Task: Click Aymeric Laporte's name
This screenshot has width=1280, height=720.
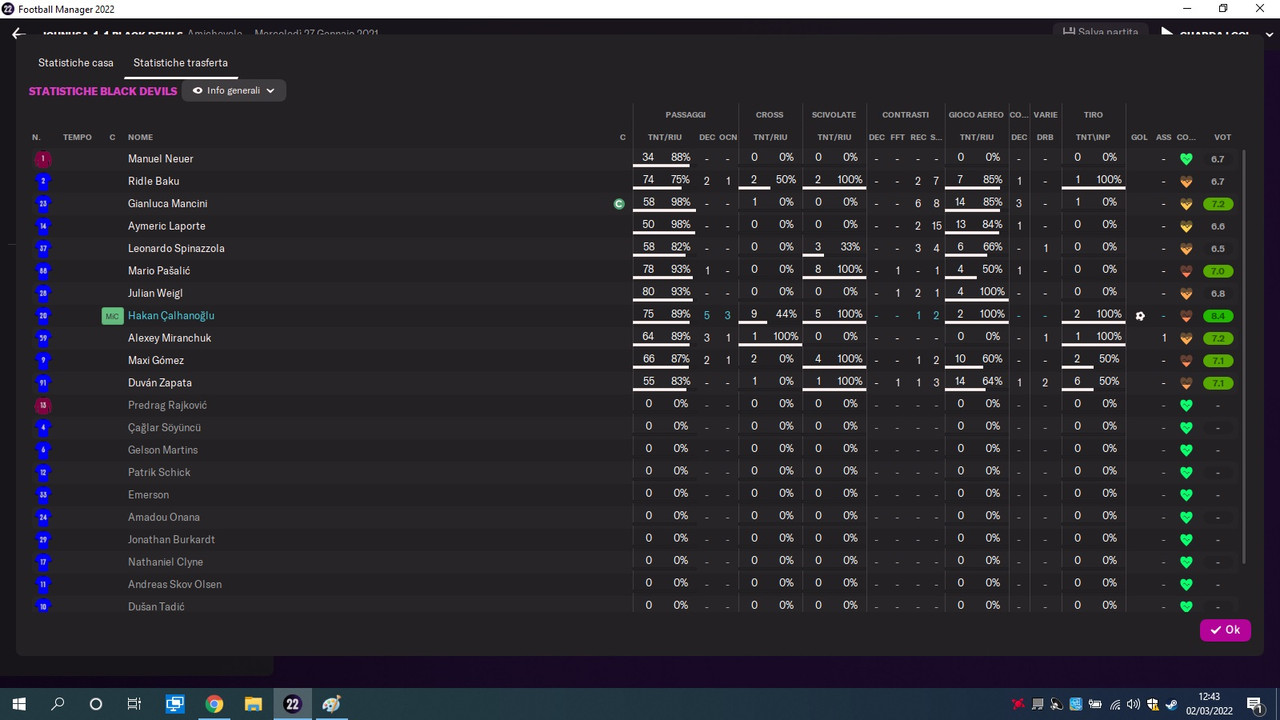Action: [167, 227]
